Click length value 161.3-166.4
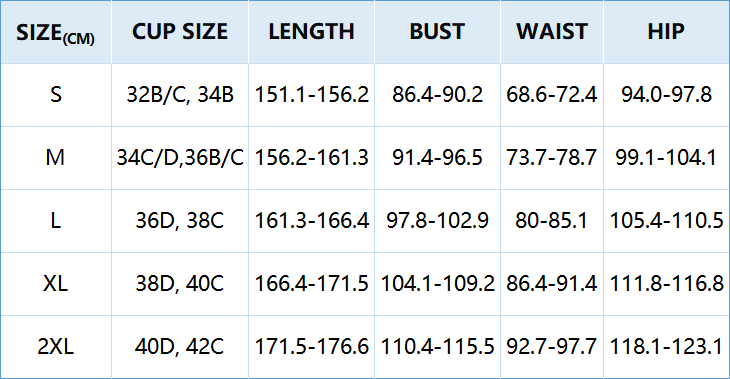This screenshot has height=379, width=730. click(311, 221)
